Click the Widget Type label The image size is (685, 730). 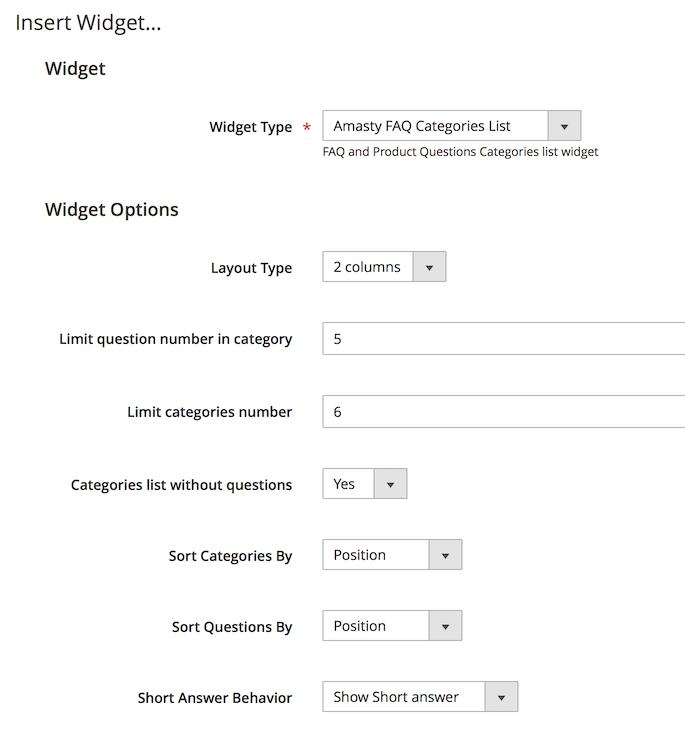coord(251,127)
